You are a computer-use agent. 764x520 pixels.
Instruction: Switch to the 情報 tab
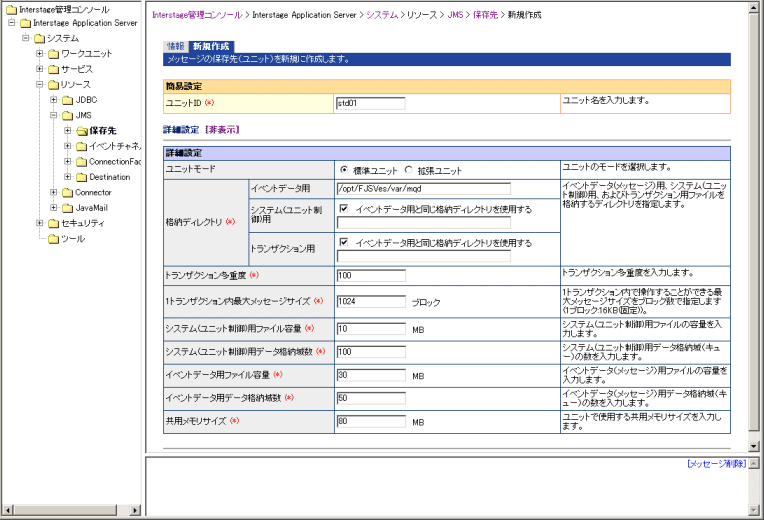[175, 46]
